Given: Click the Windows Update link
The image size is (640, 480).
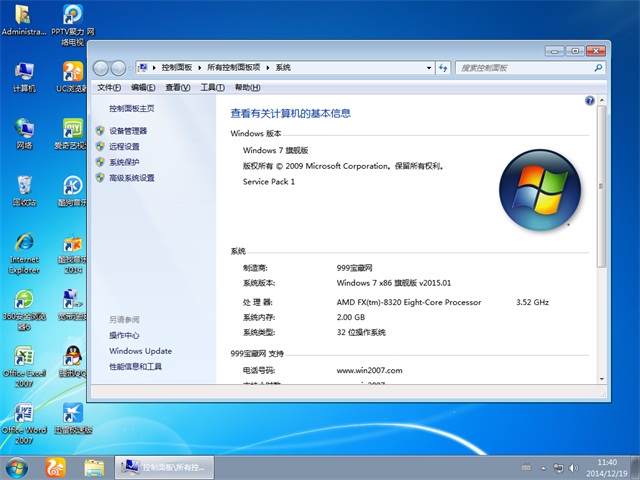Looking at the screenshot, I should tap(140, 351).
